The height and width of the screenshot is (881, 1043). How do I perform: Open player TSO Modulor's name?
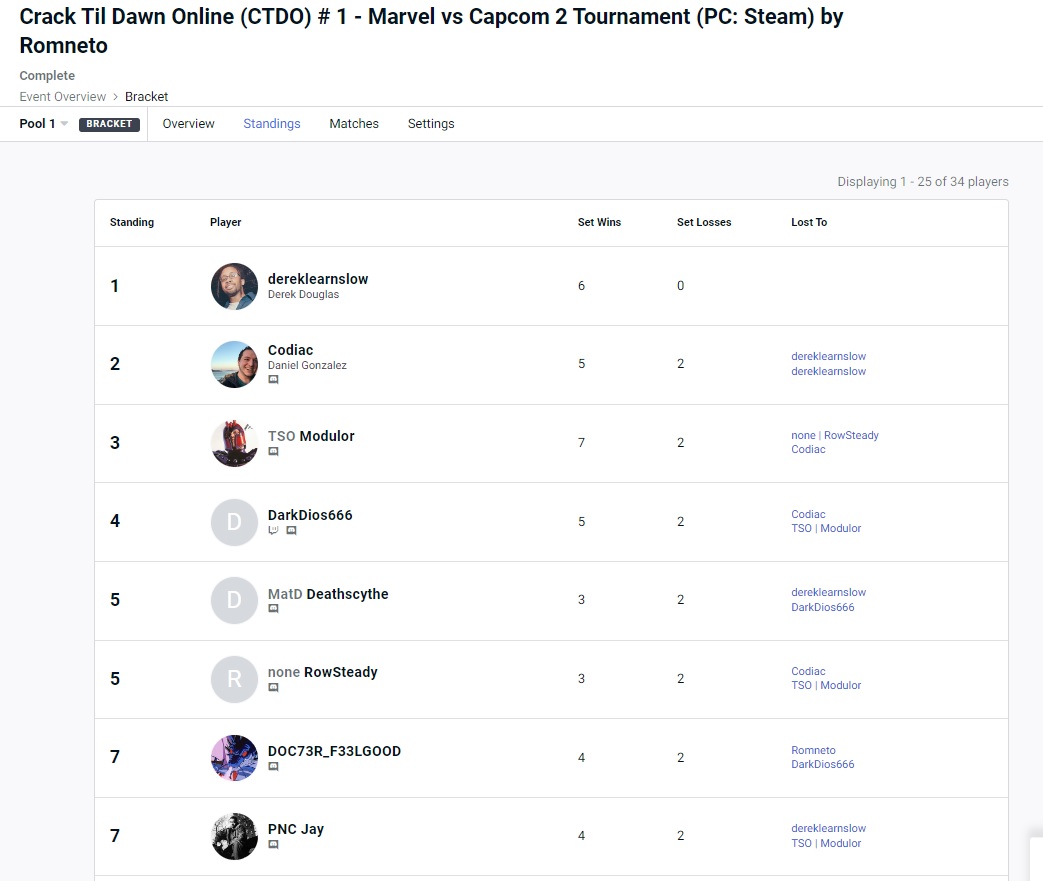(x=311, y=436)
